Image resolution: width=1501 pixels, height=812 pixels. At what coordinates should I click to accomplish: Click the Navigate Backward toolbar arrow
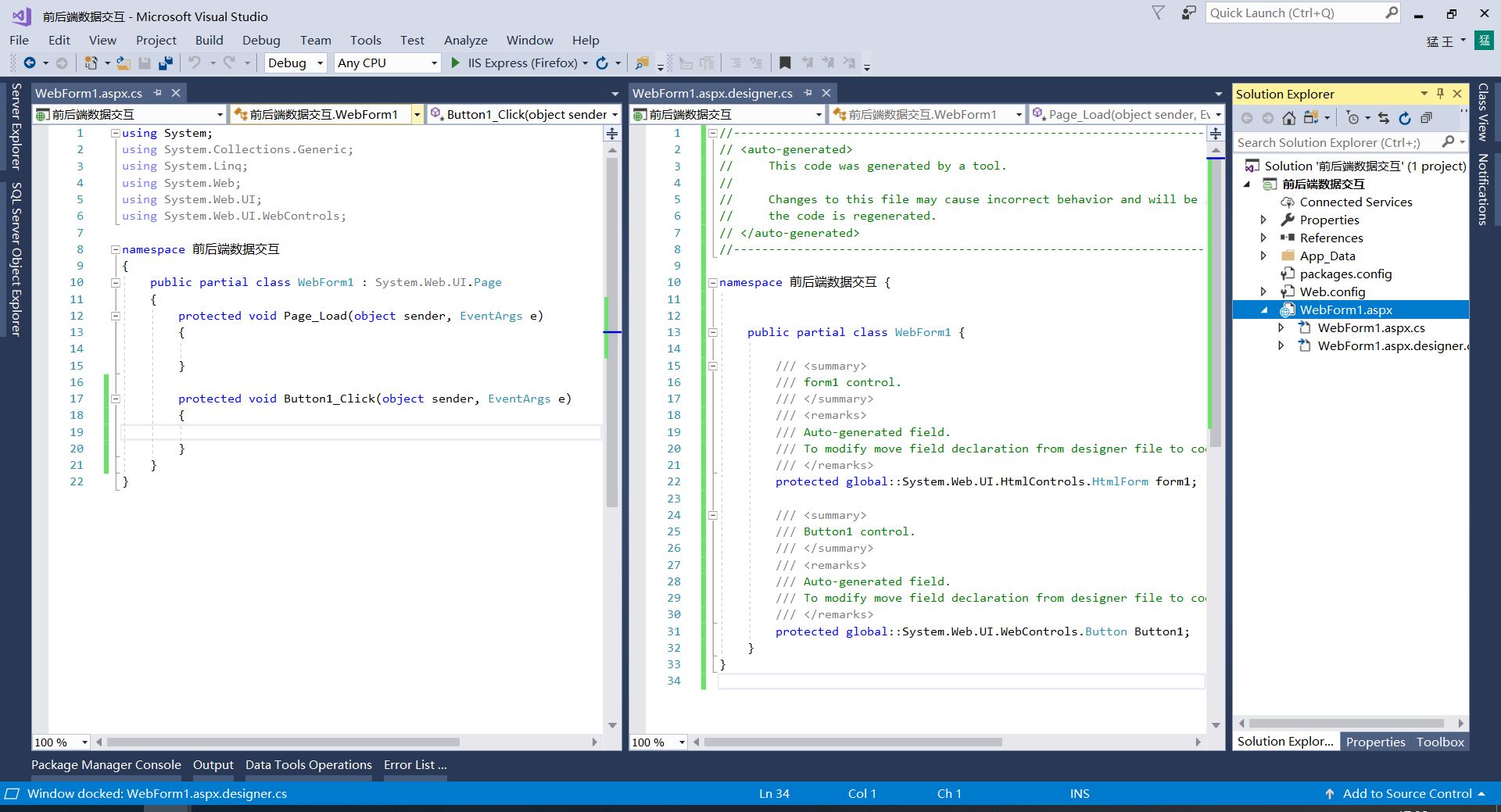click(30, 63)
